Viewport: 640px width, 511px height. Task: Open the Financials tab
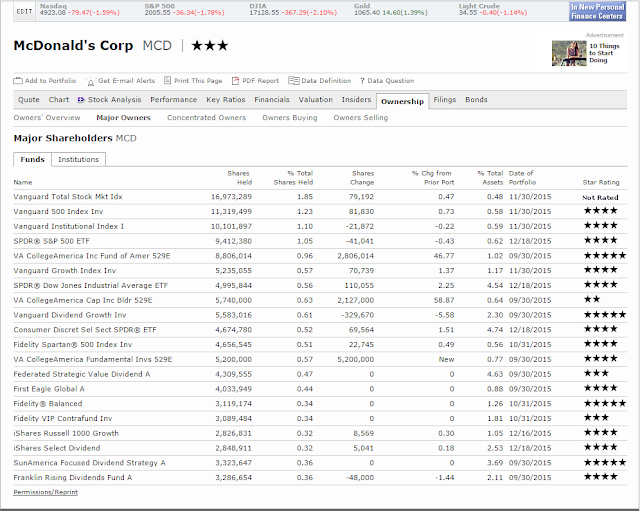coord(272,100)
